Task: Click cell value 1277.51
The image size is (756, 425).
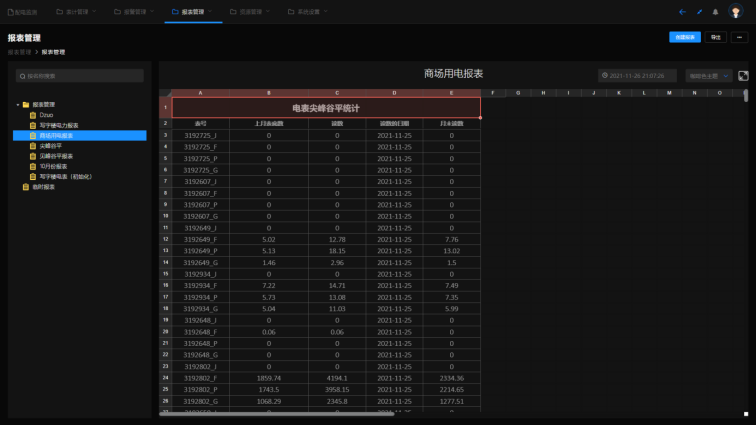Action: pos(452,401)
